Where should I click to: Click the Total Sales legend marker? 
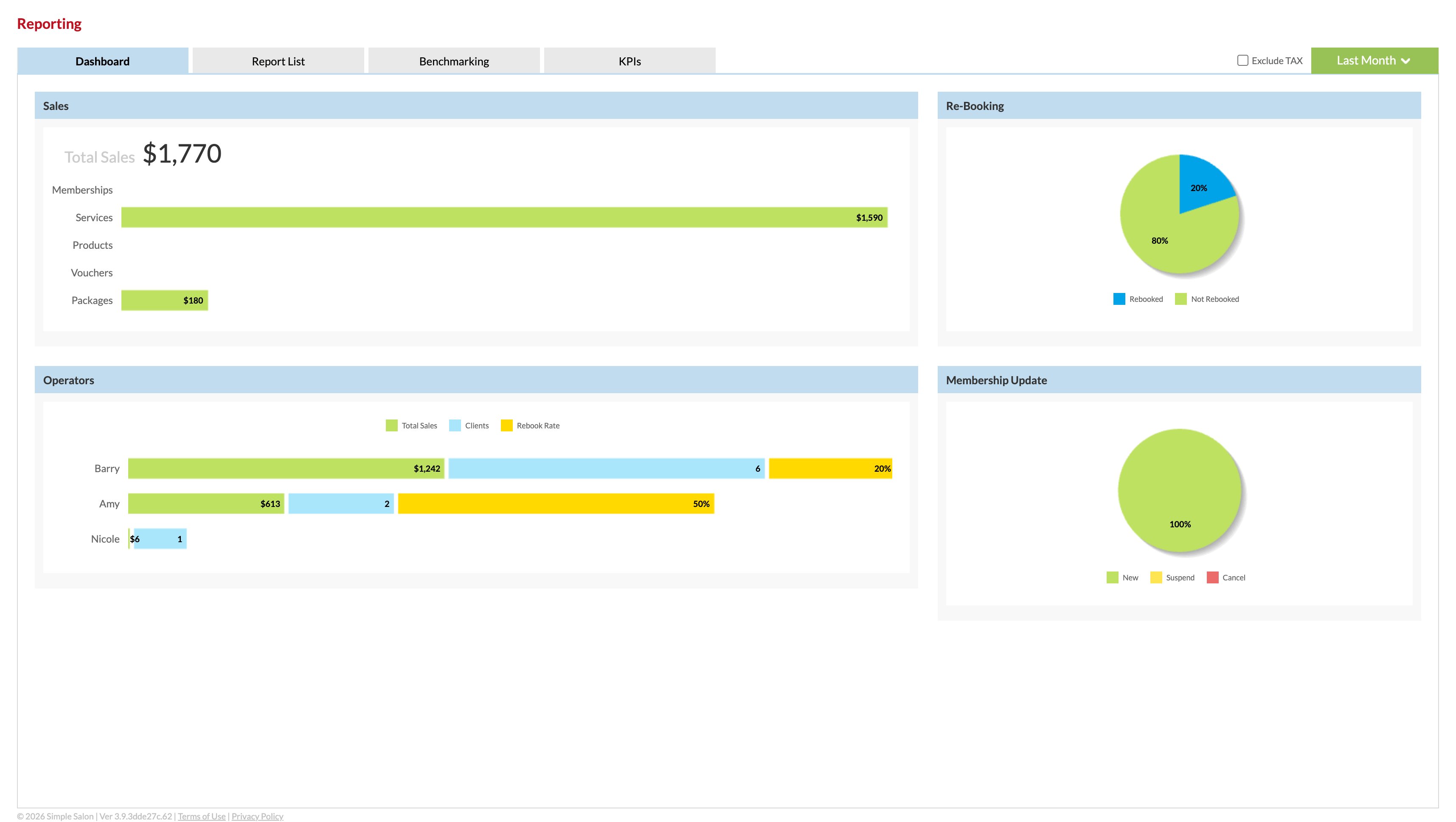point(391,425)
